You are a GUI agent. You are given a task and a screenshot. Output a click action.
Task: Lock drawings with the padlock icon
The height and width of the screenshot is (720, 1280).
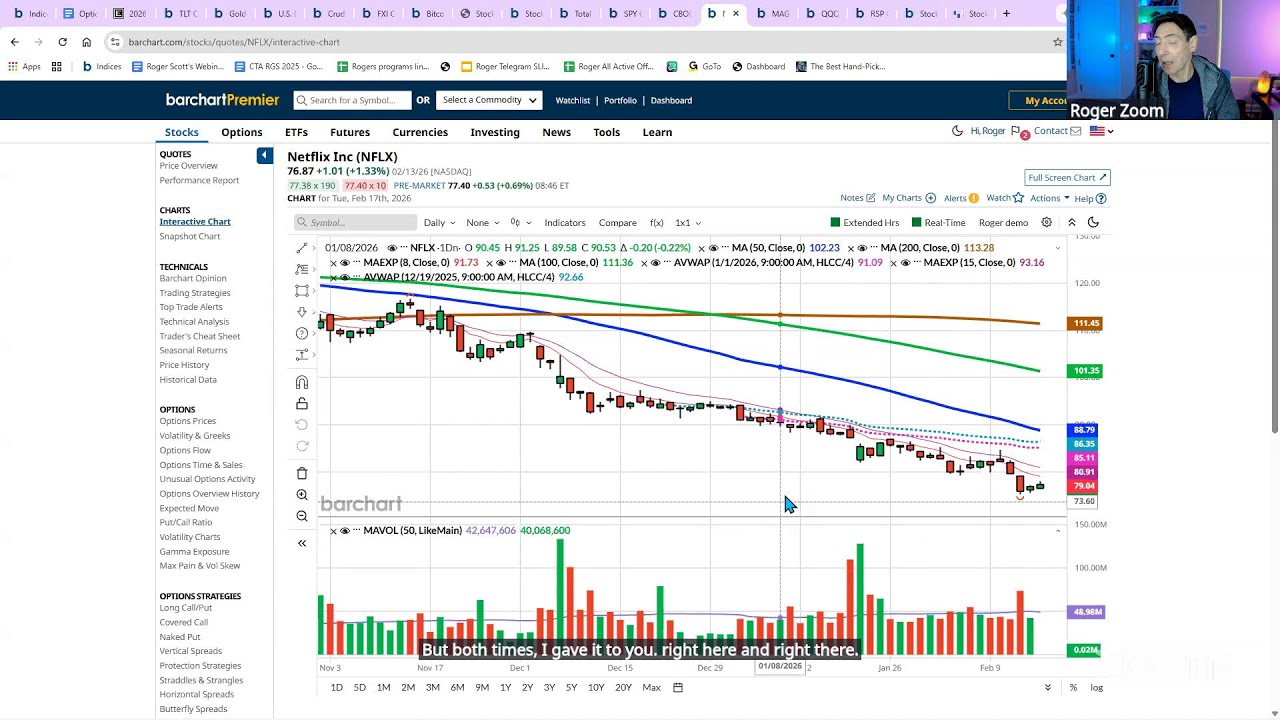pos(302,404)
